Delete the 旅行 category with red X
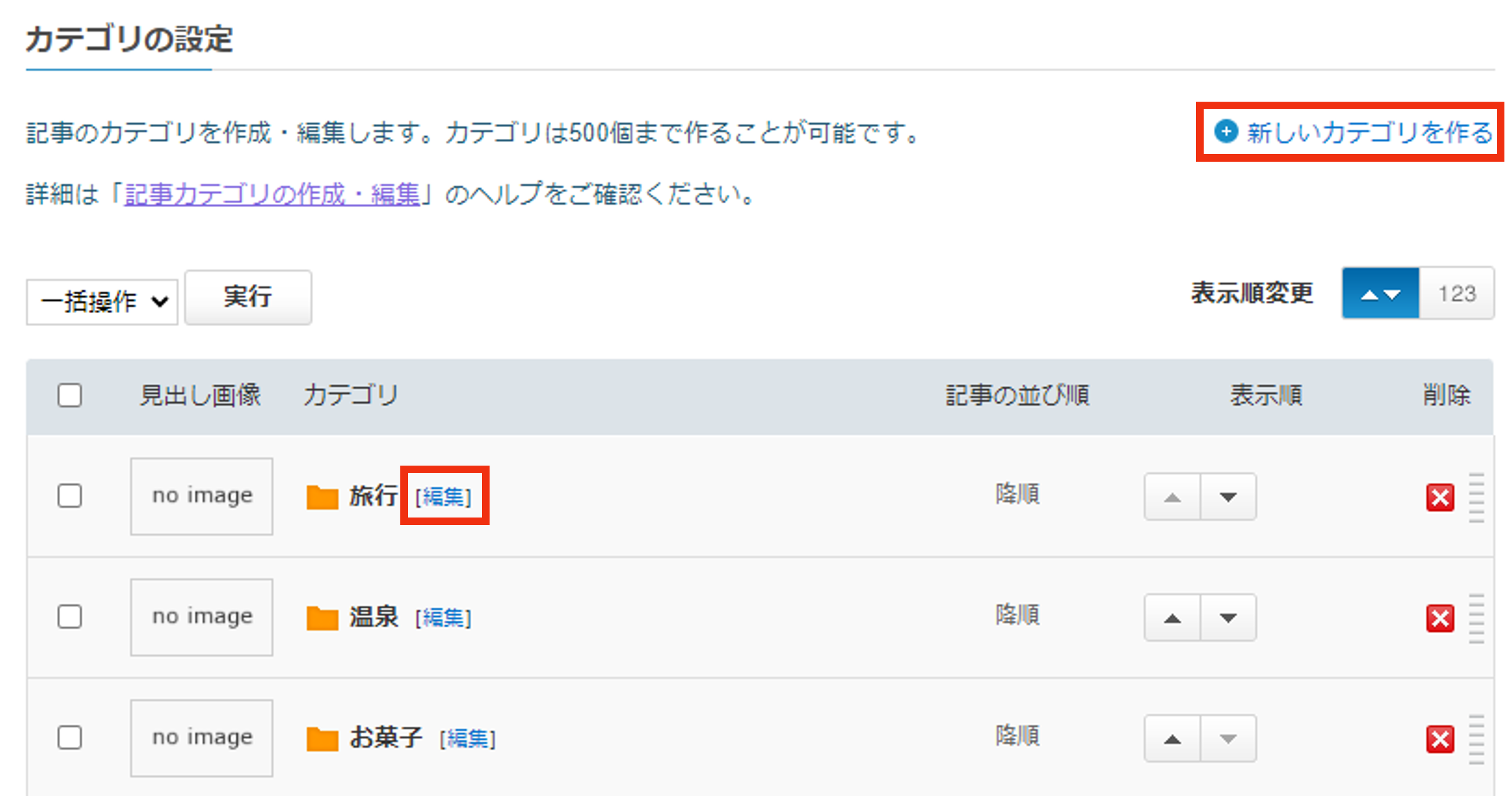 click(x=1439, y=497)
